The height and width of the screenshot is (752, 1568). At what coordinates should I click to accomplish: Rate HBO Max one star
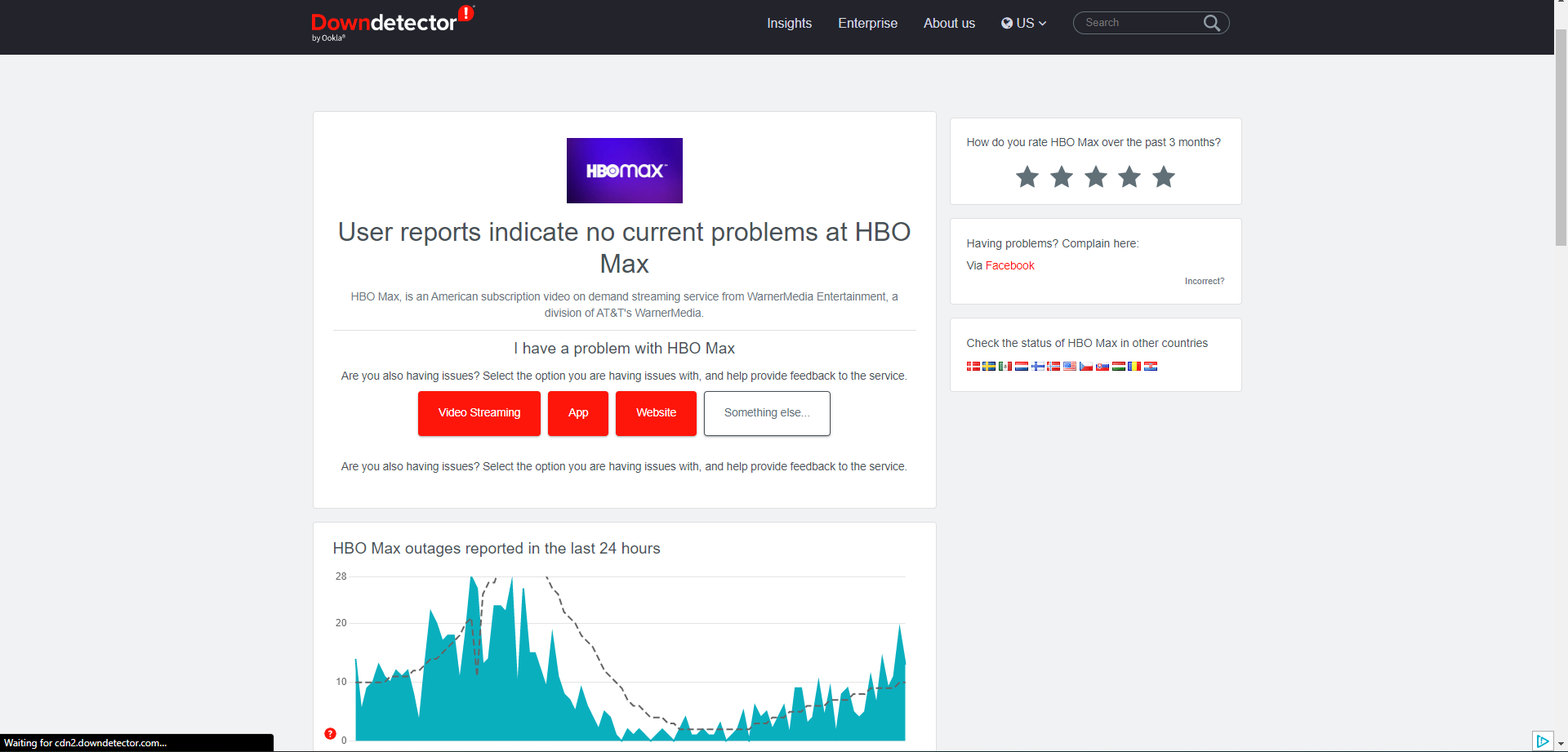pos(1027,176)
